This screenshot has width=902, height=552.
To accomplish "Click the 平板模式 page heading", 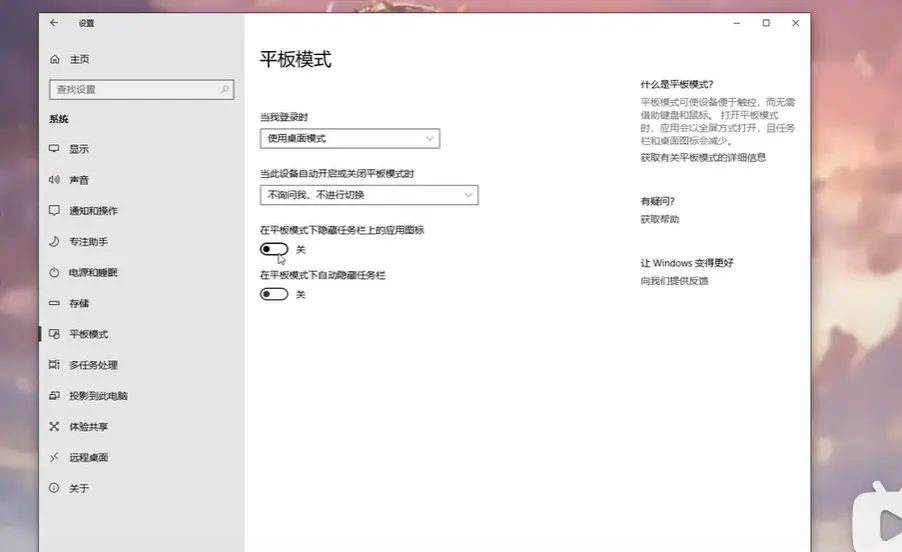I will point(295,59).
